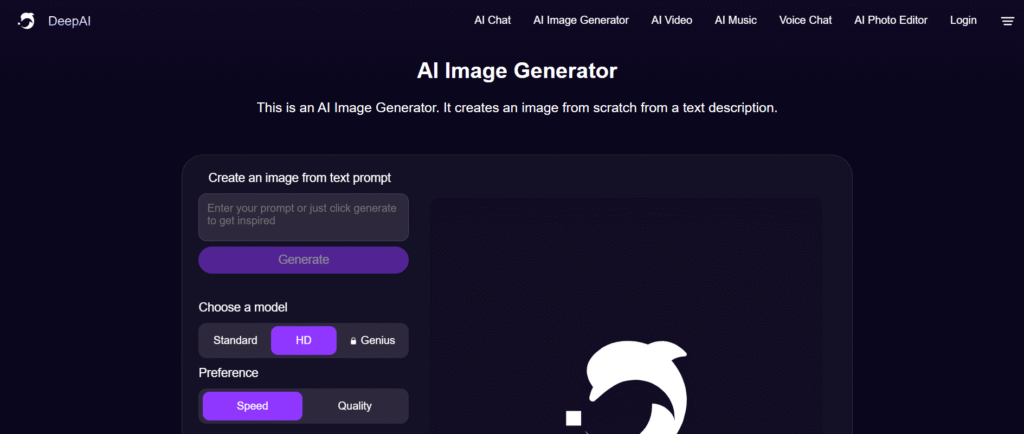Open the AI Video menu item
This screenshot has width=1024, height=434.
click(x=671, y=20)
